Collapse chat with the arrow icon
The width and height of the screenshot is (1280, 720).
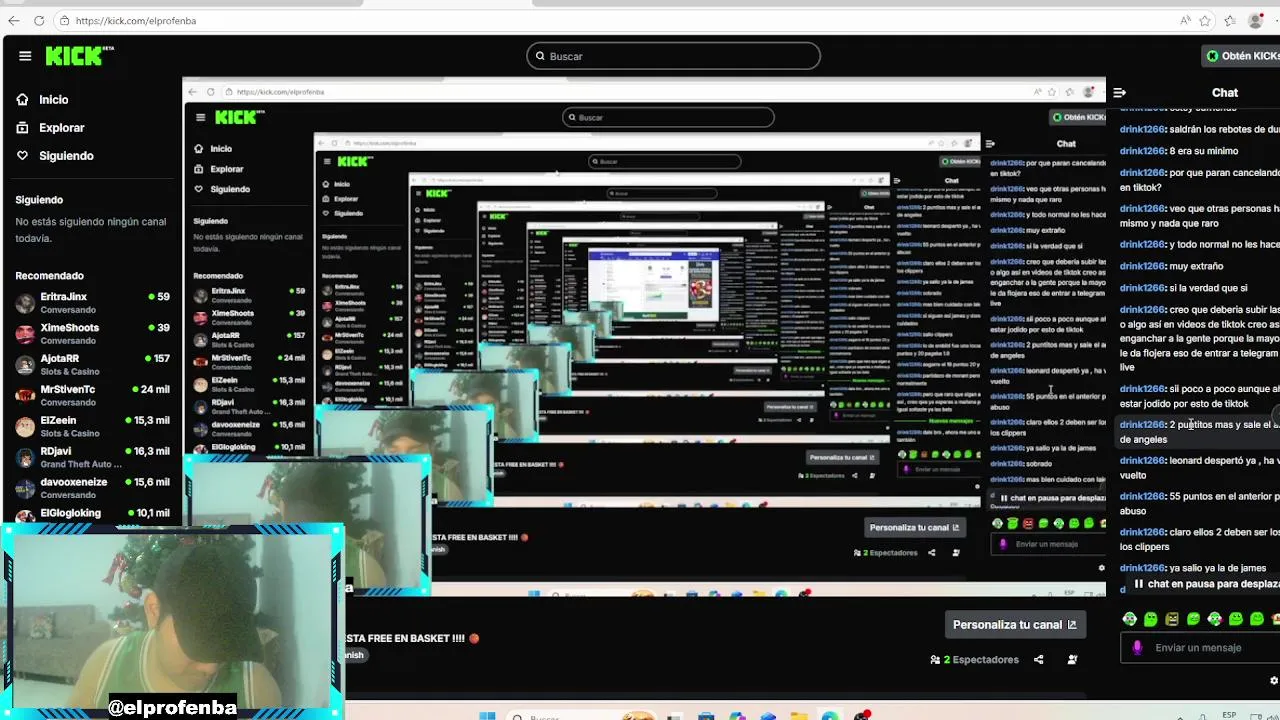click(x=1120, y=92)
